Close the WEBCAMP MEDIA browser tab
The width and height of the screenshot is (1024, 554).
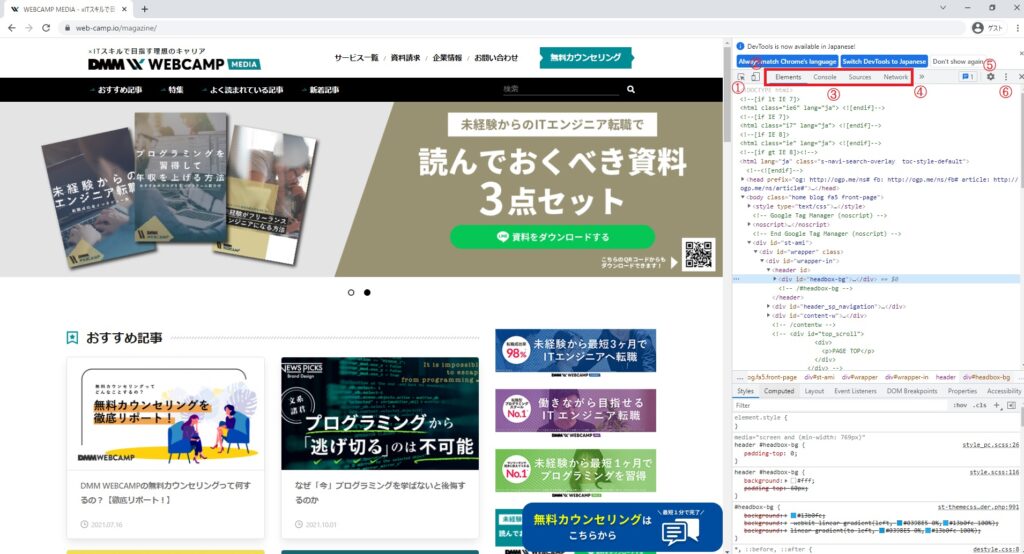125,9
